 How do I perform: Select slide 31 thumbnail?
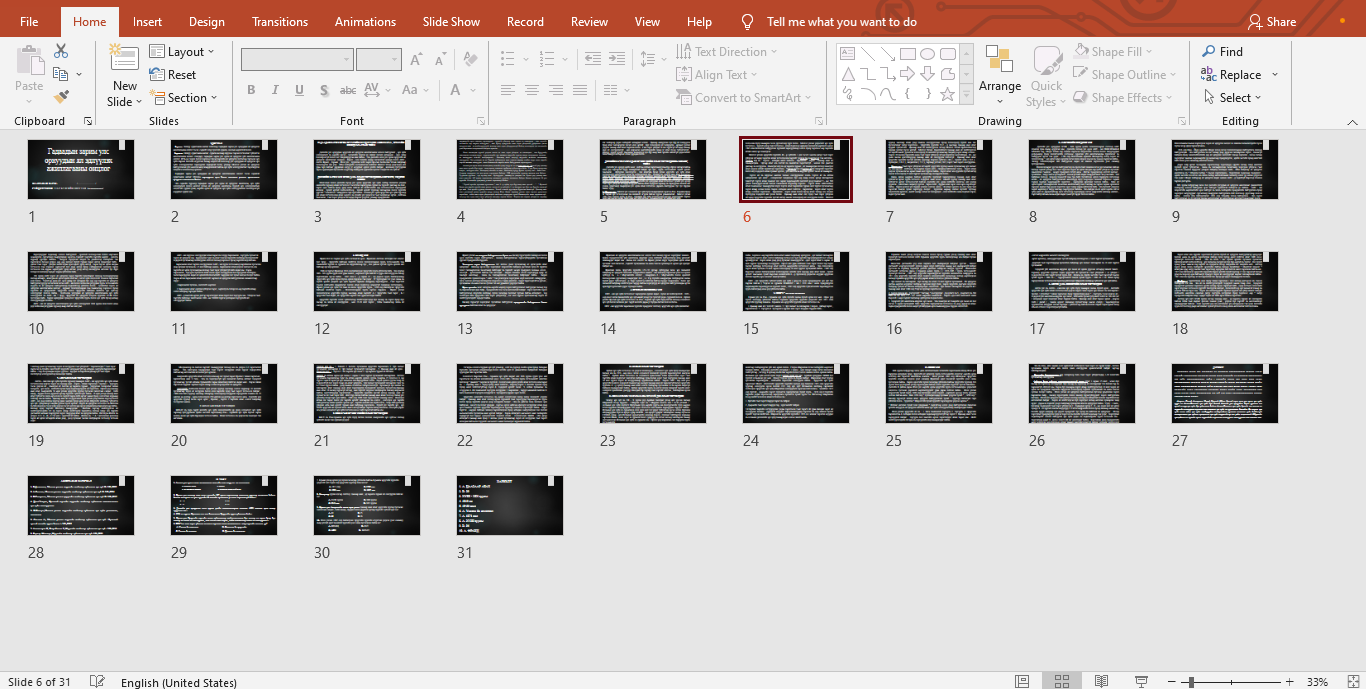coord(510,505)
